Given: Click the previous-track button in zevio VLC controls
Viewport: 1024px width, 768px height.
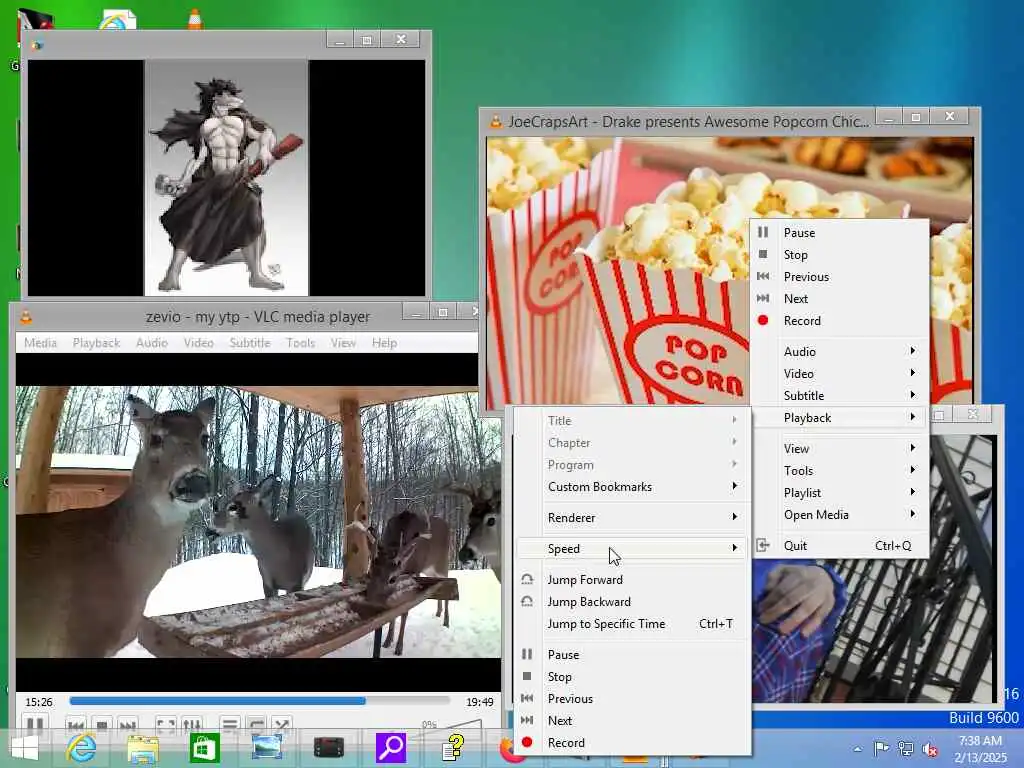Looking at the screenshot, I should click(x=76, y=726).
